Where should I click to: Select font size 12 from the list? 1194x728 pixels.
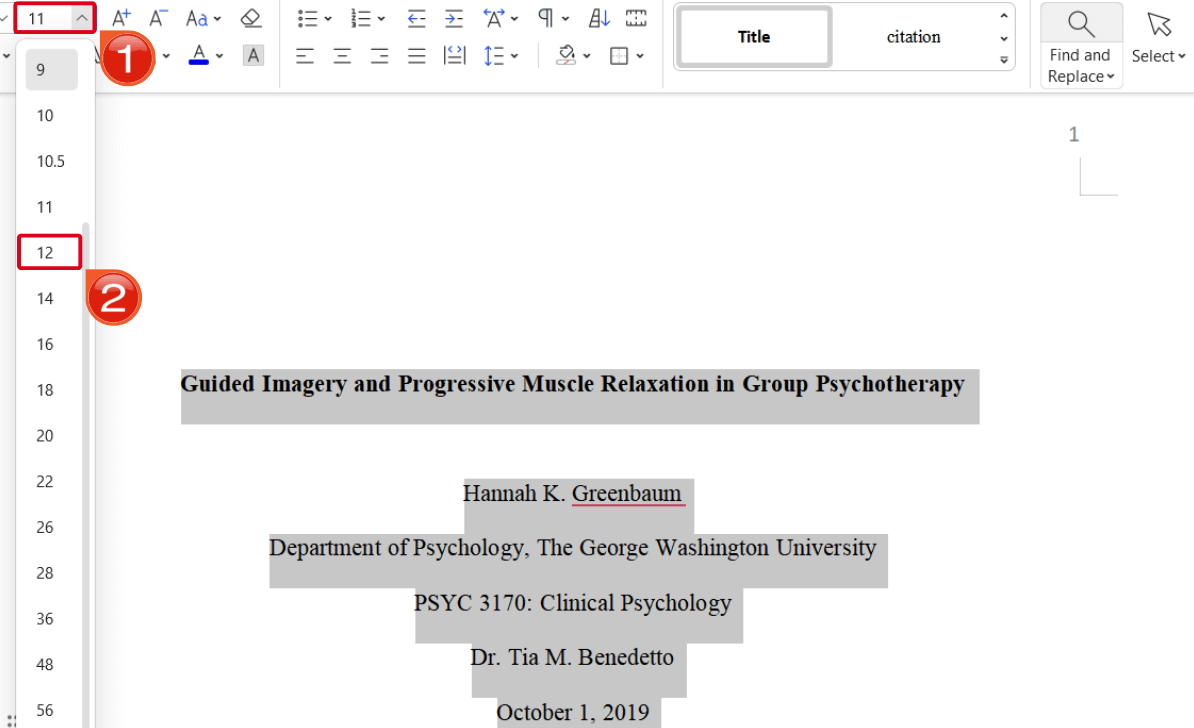click(x=49, y=252)
